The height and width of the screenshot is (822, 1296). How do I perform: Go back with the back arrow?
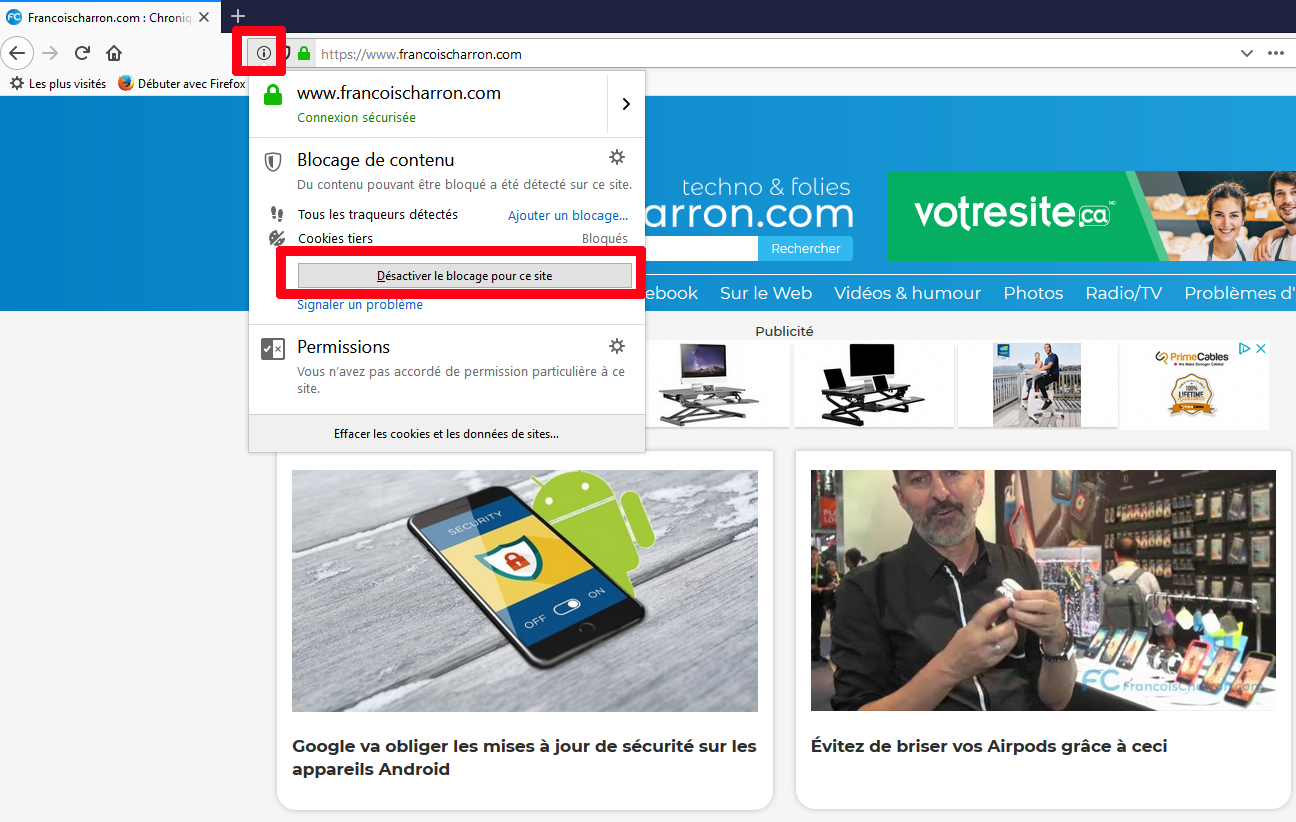17,53
